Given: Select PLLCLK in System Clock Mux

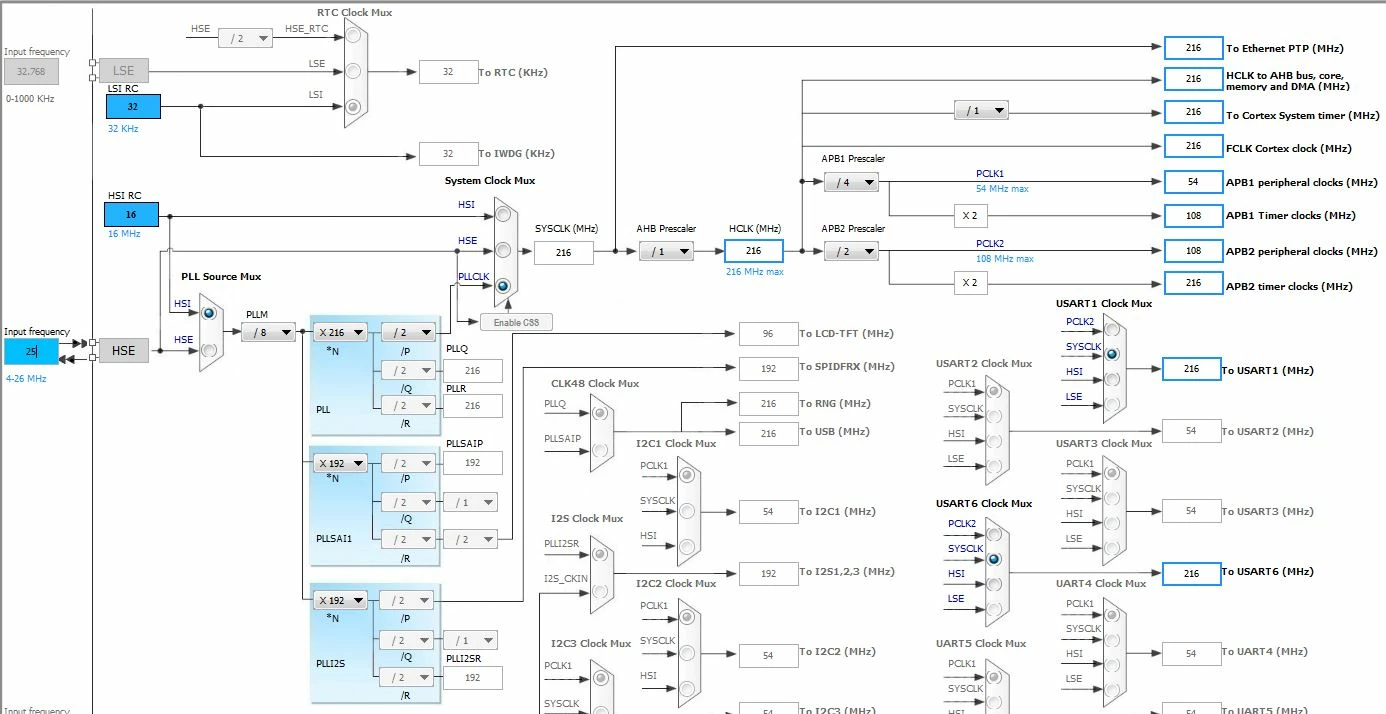Looking at the screenshot, I should [x=503, y=286].
